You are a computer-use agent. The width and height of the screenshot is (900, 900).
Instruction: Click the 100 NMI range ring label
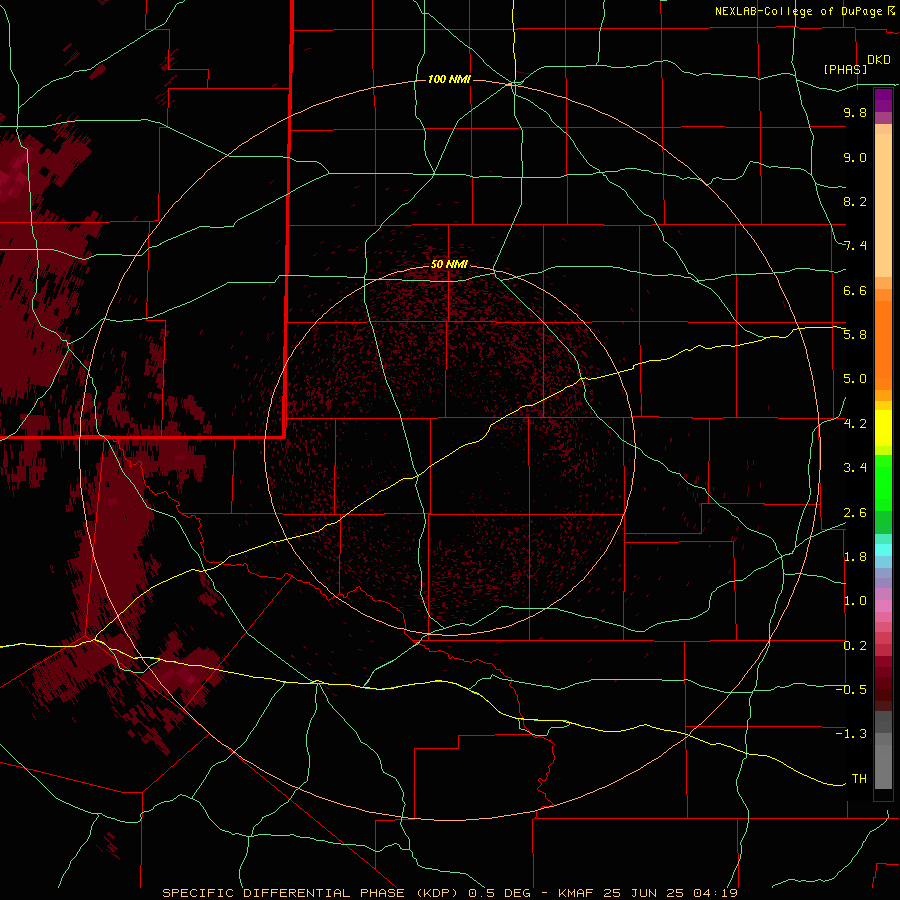[x=449, y=79]
